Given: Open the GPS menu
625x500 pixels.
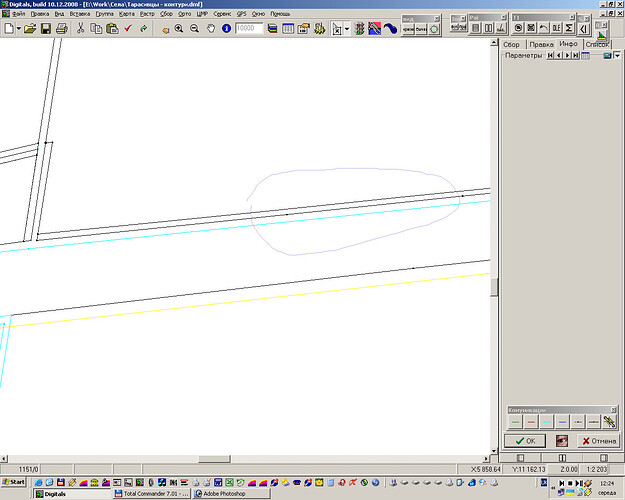Looking at the screenshot, I should (242, 14).
